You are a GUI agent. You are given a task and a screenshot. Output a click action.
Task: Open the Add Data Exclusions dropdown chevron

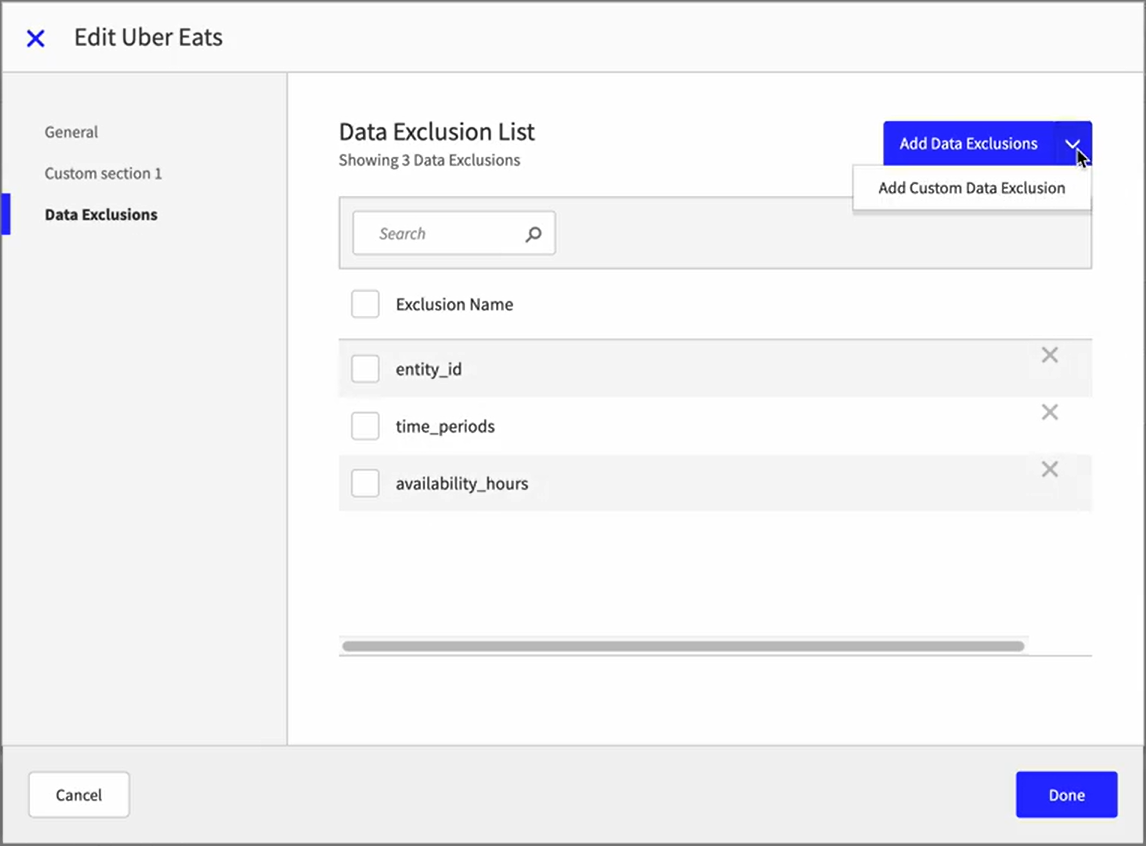(x=1075, y=143)
